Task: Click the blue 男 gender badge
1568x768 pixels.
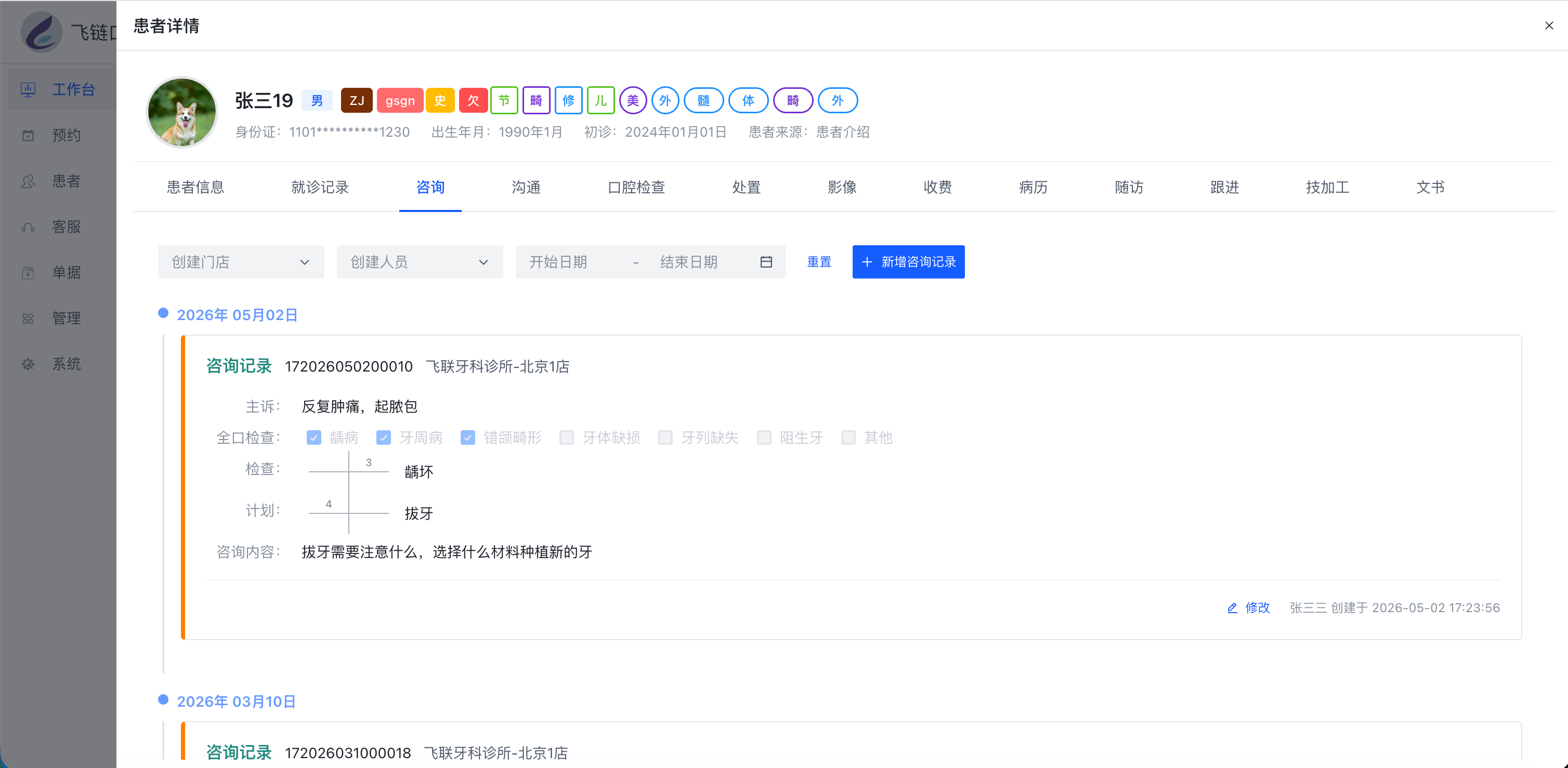Action: pyautogui.click(x=317, y=100)
